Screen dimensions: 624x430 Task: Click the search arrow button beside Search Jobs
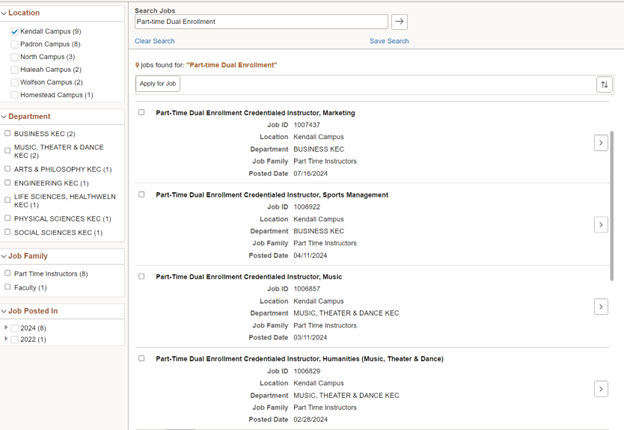click(399, 21)
